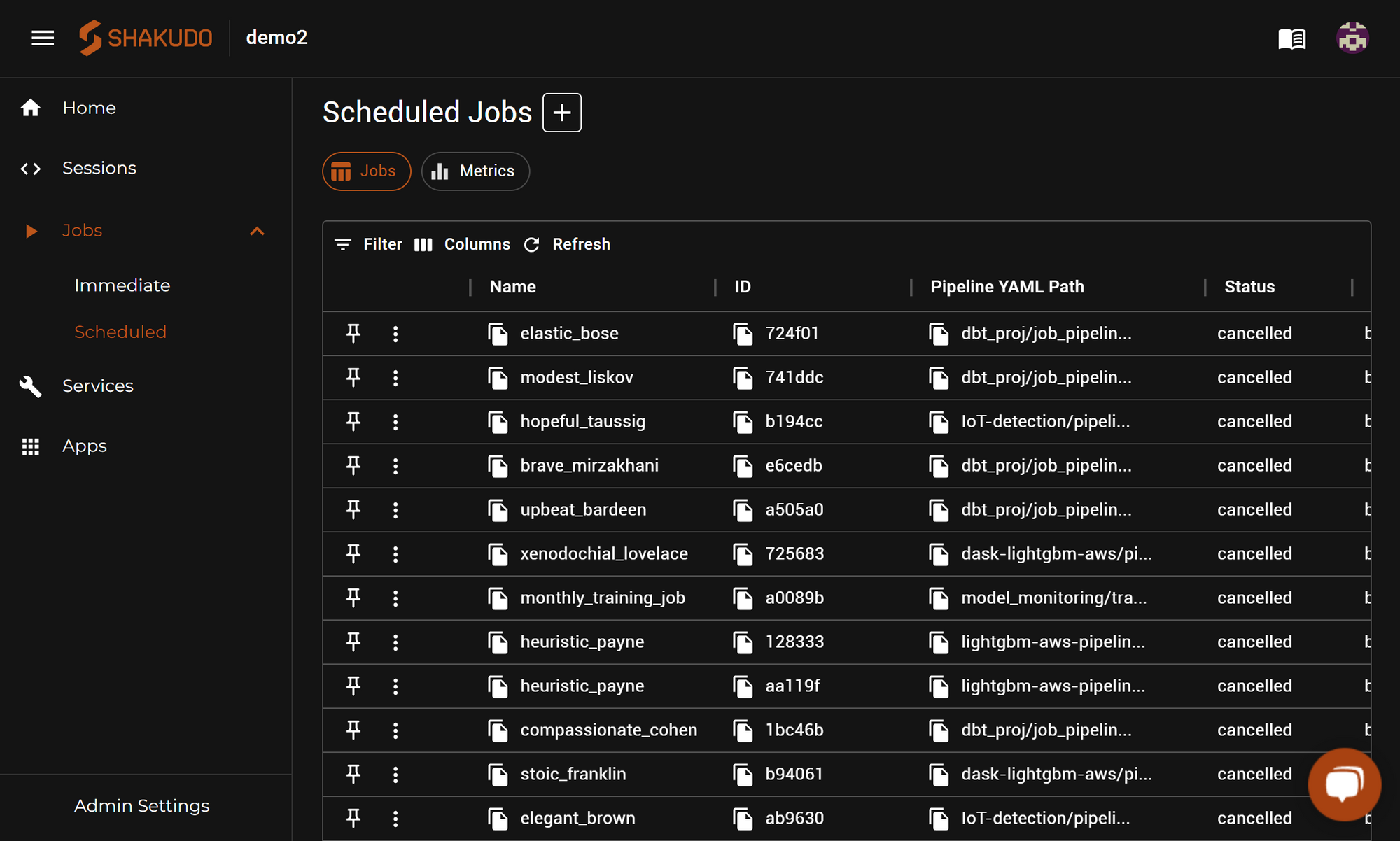
Task: Pin the elastic_bose job row
Action: point(353,333)
